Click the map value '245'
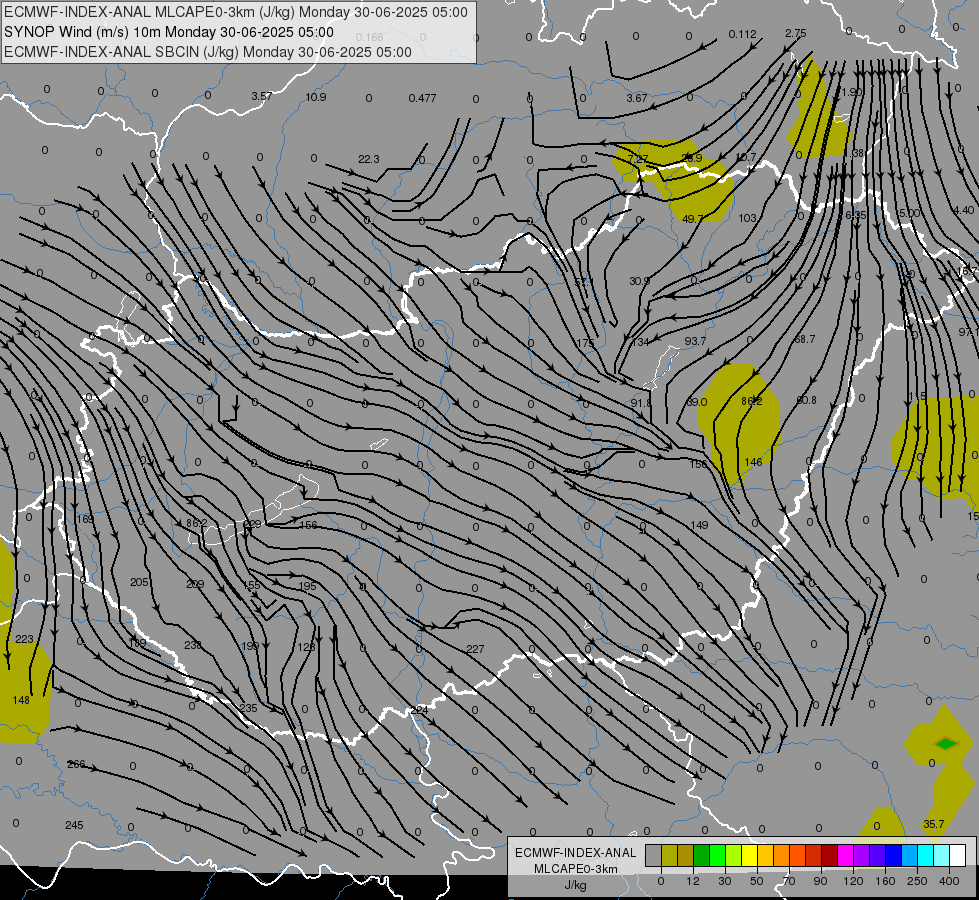This screenshot has height=900, width=979. coord(74,825)
